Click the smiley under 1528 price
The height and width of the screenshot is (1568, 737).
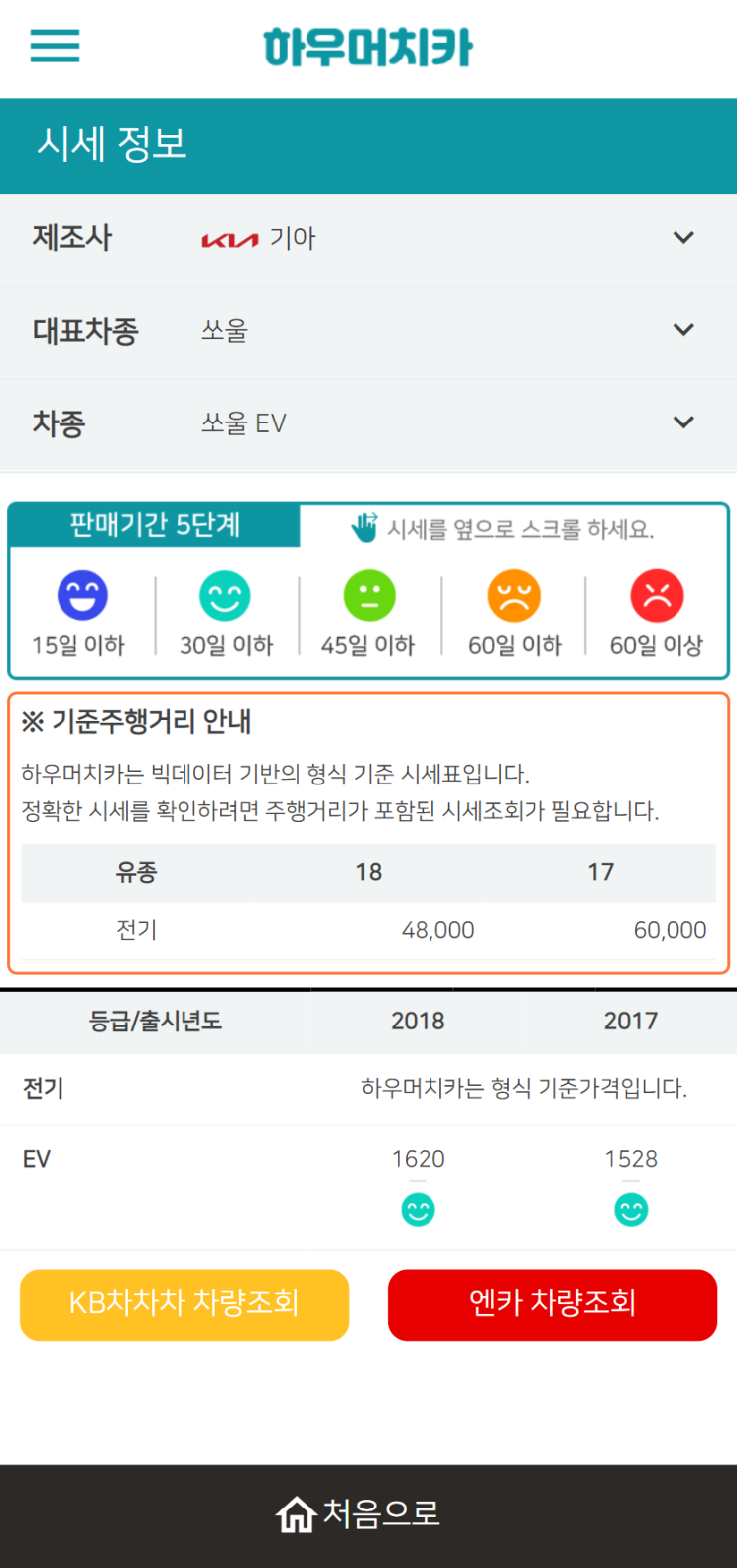(x=631, y=1209)
